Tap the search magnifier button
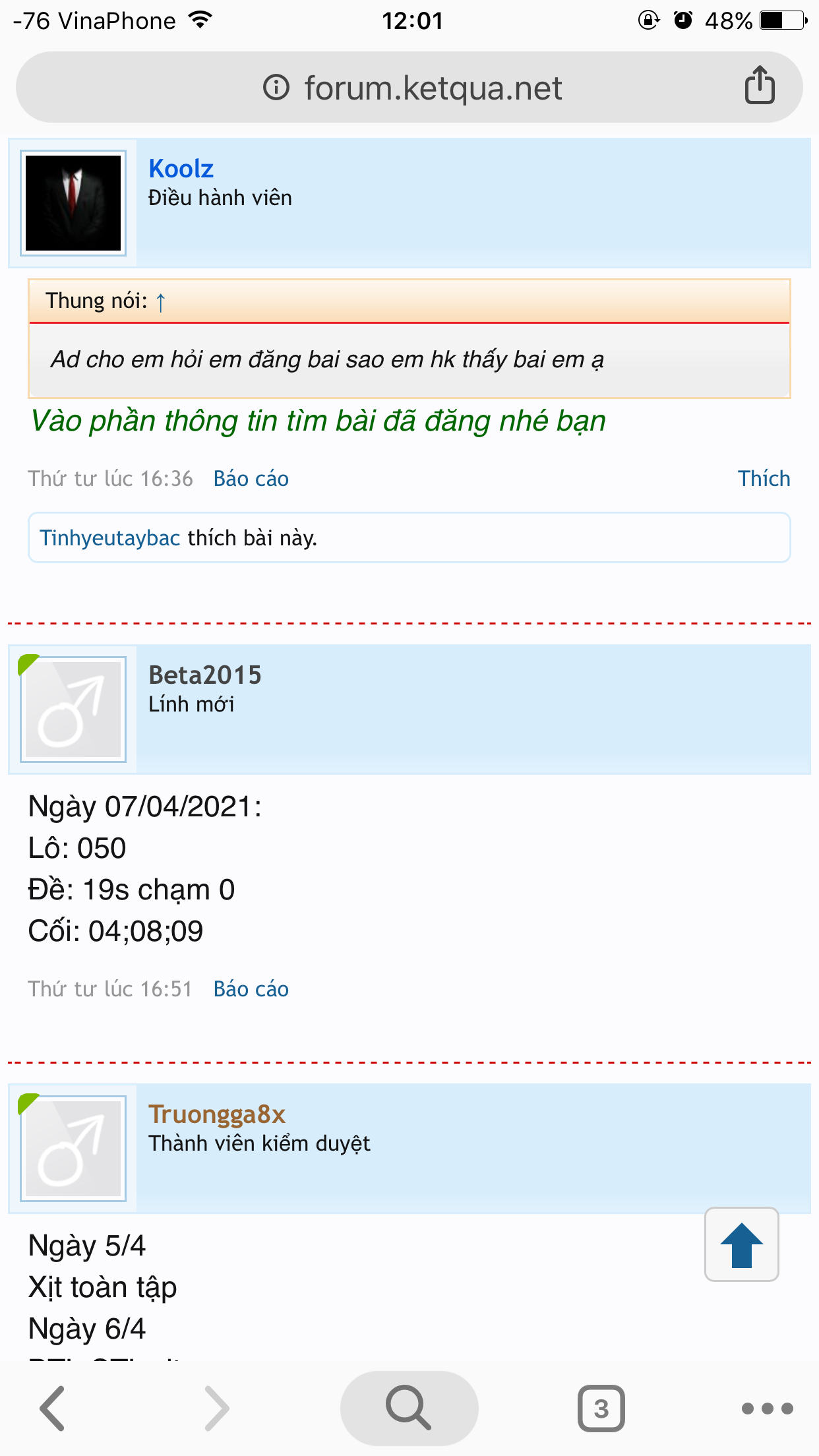The width and height of the screenshot is (819, 1456). [x=409, y=1409]
